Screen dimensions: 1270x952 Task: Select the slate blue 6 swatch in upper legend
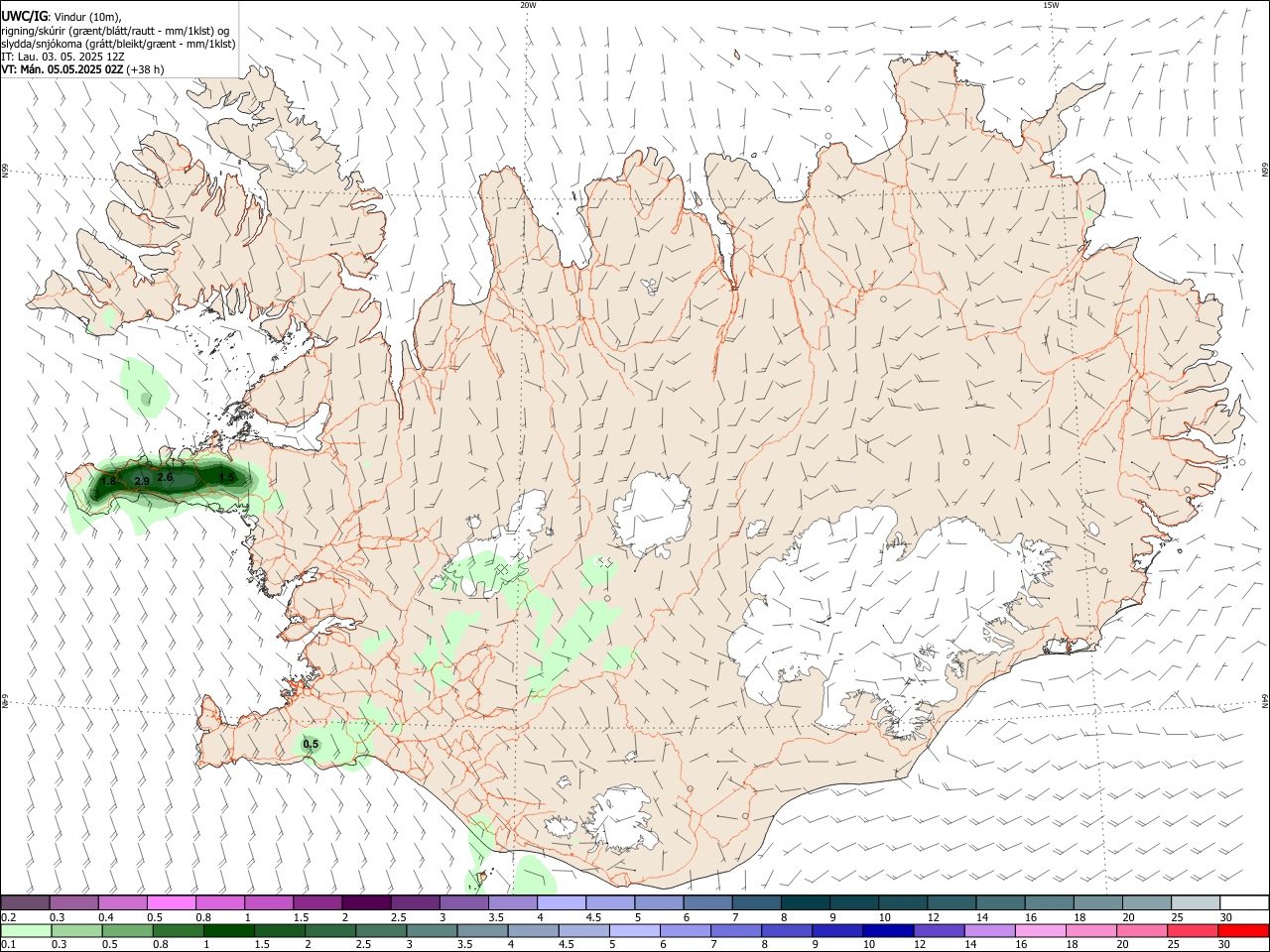coord(708,902)
